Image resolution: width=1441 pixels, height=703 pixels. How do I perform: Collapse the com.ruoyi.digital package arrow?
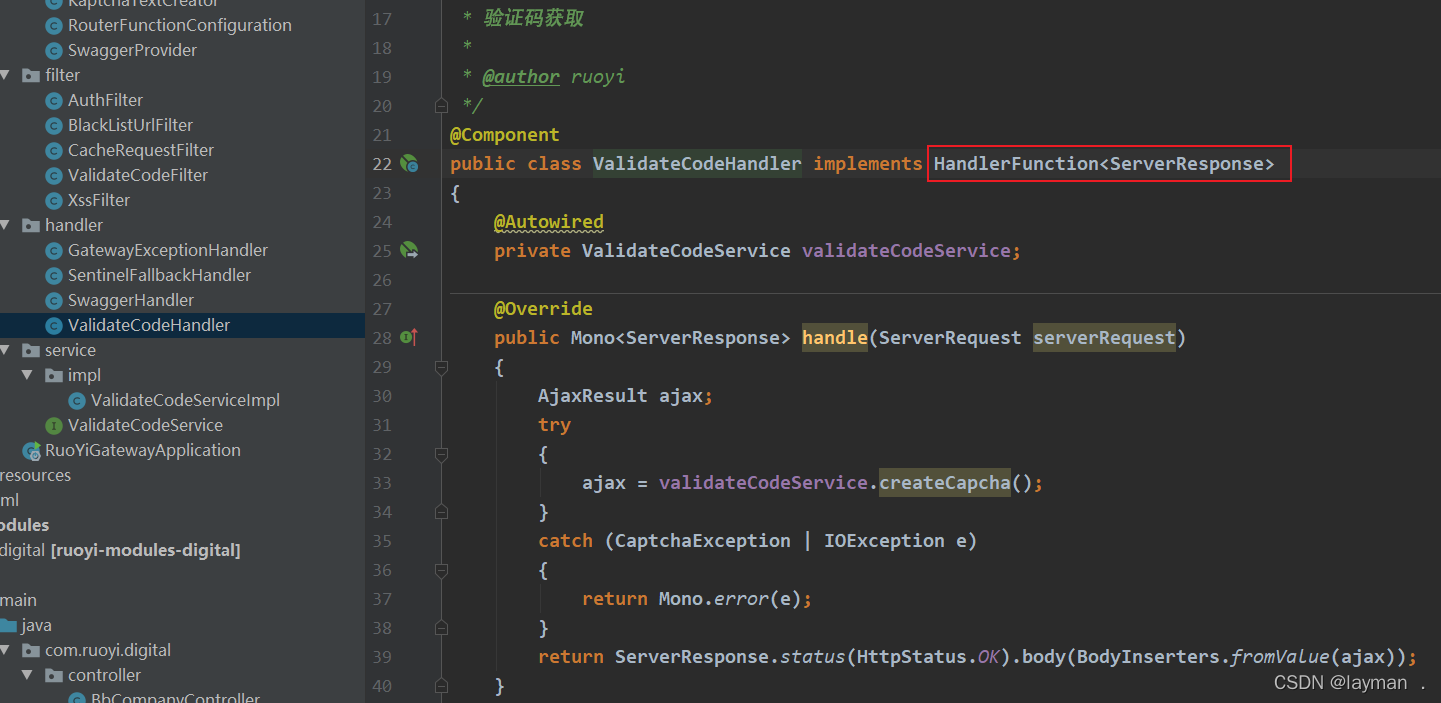(5, 650)
